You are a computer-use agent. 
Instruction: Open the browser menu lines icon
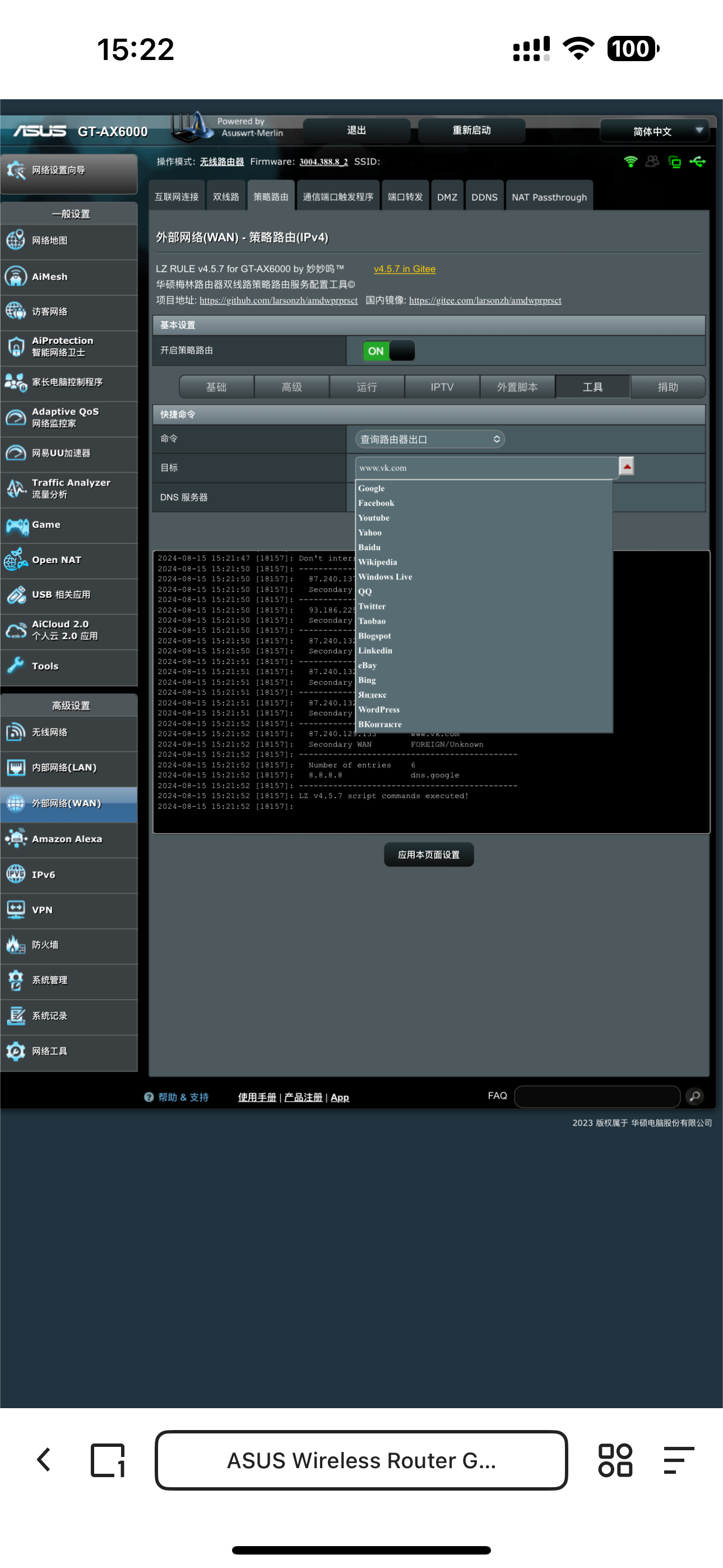point(679,1460)
